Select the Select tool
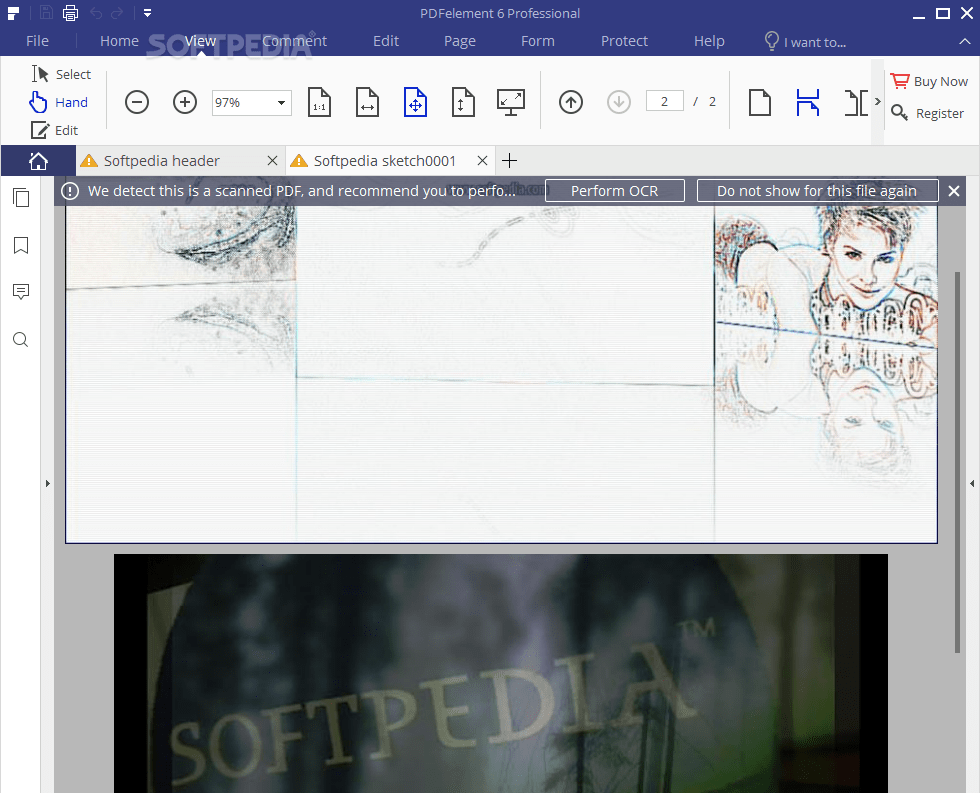980x793 pixels. pos(61,74)
